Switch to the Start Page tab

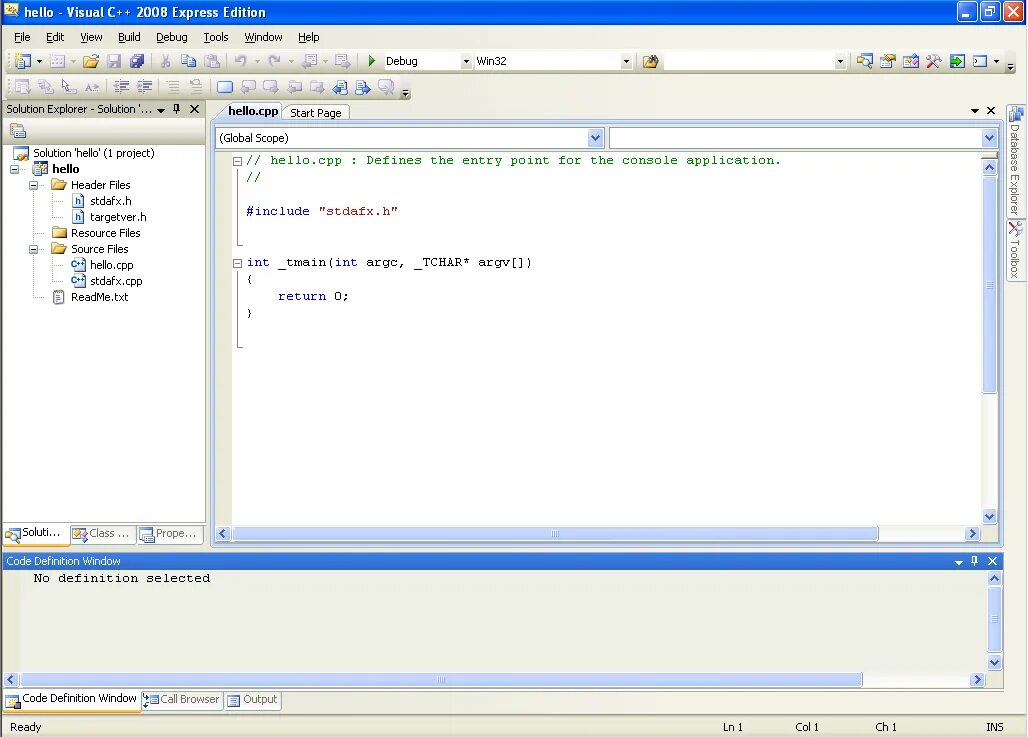(x=316, y=113)
